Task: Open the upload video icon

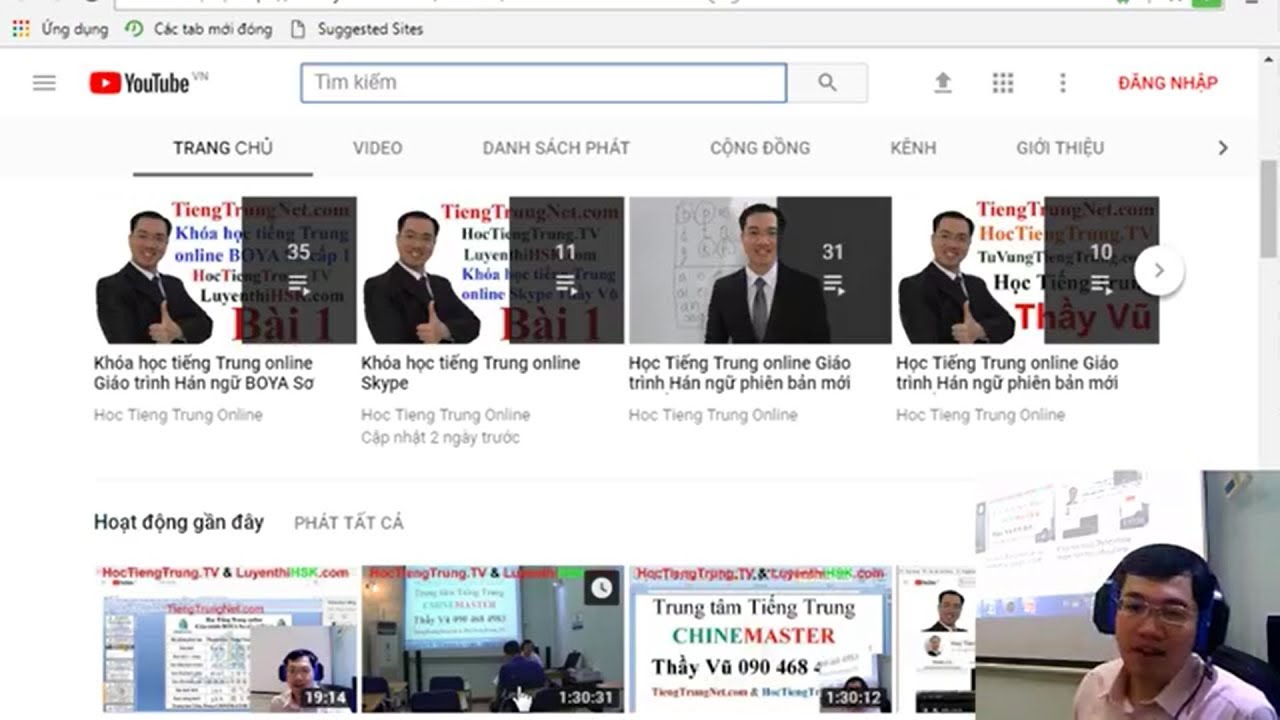Action: click(x=943, y=83)
